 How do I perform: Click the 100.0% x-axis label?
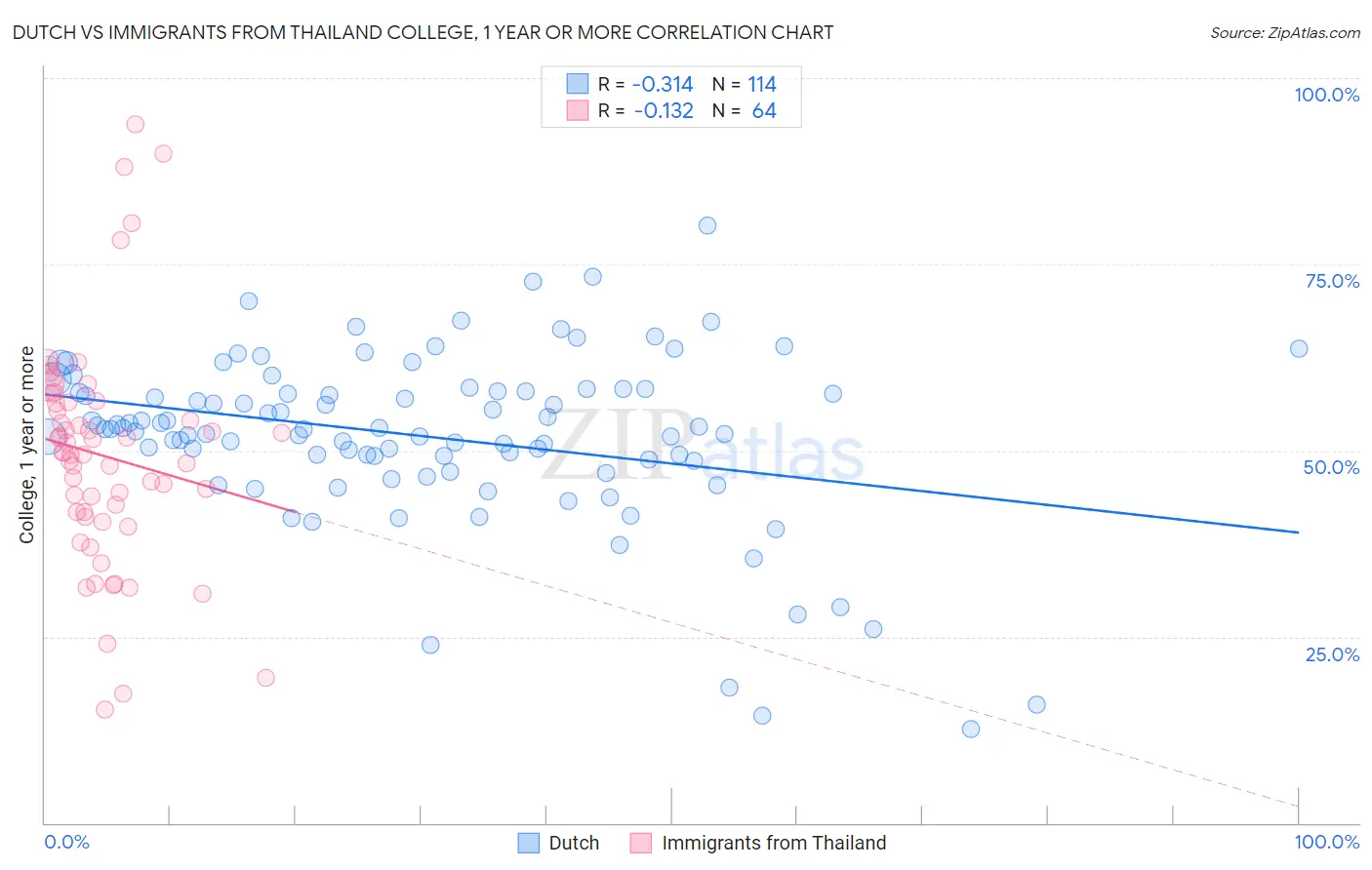pos(1326,842)
